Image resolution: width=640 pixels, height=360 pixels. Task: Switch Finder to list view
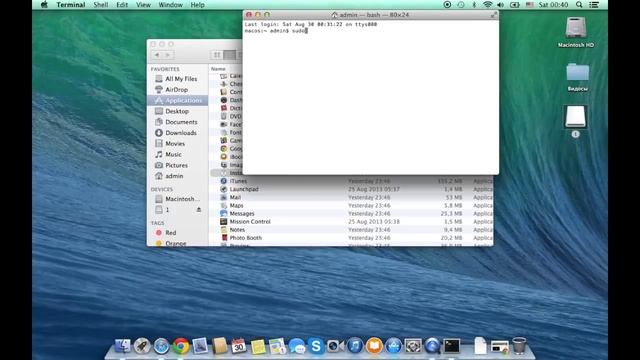[229, 55]
